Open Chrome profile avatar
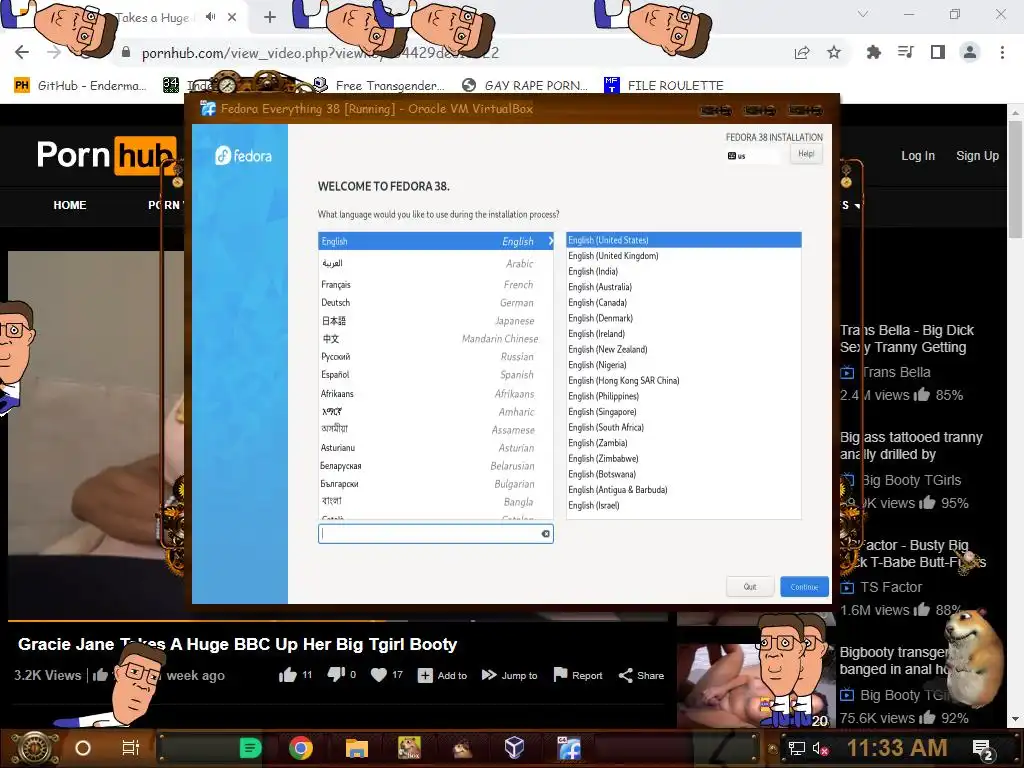The width and height of the screenshot is (1024, 768). [970, 52]
